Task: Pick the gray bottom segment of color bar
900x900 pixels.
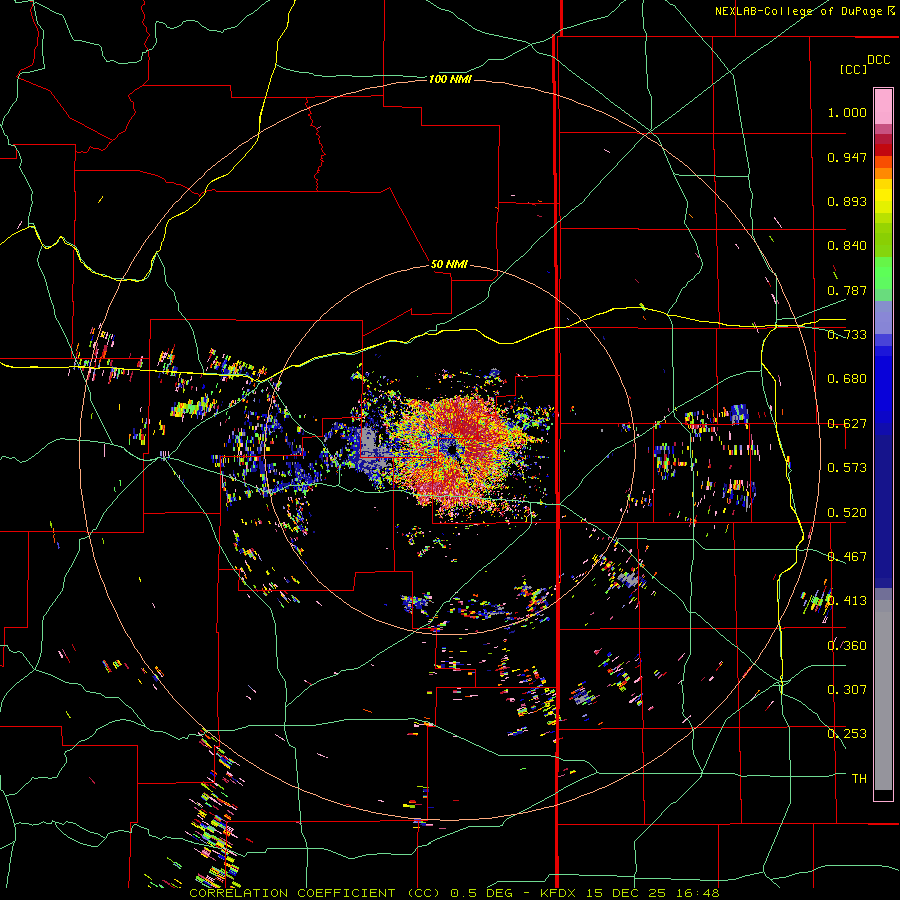Action: pos(883,695)
